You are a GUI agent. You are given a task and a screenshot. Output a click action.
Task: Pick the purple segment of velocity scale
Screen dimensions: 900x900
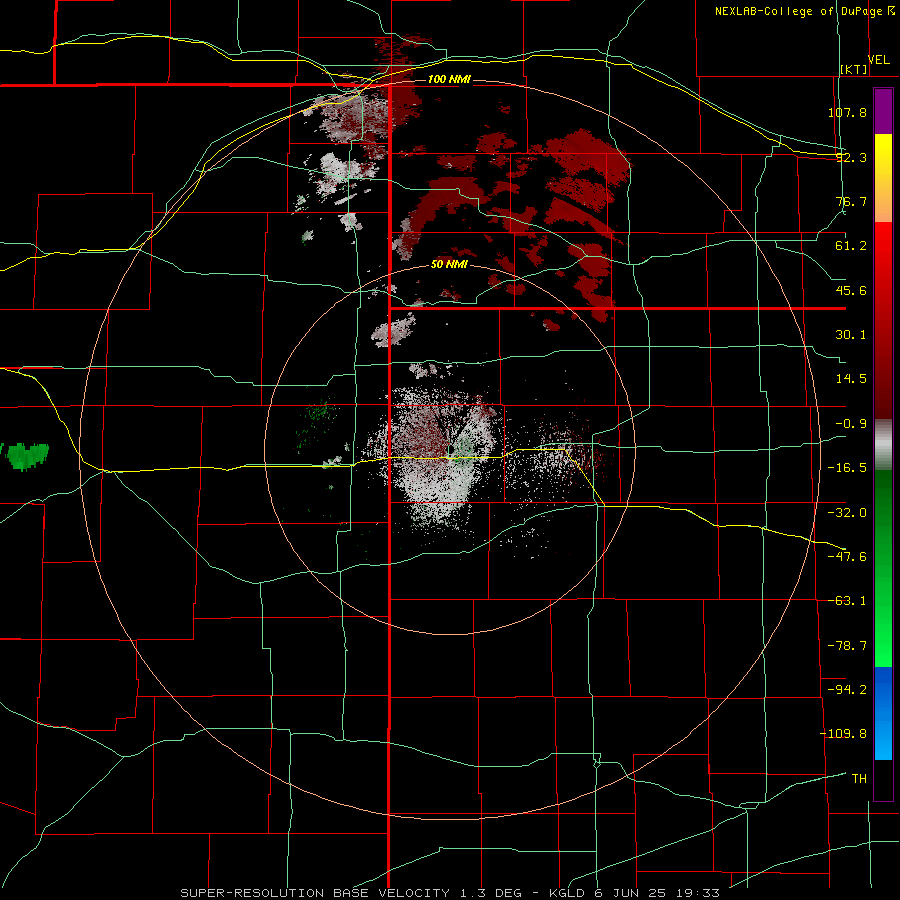883,111
